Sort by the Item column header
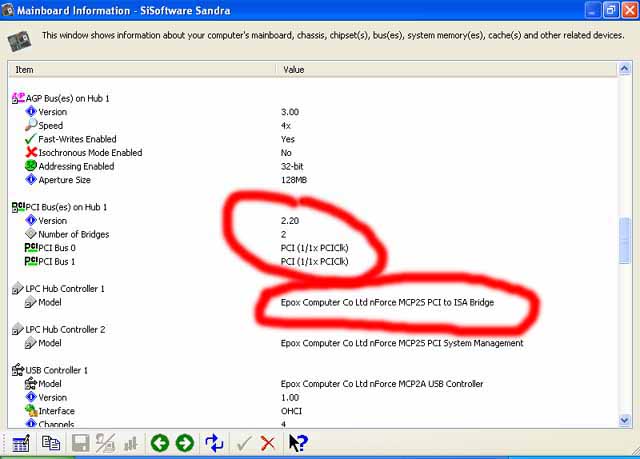This screenshot has height=459, width=640. coord(142,70)
